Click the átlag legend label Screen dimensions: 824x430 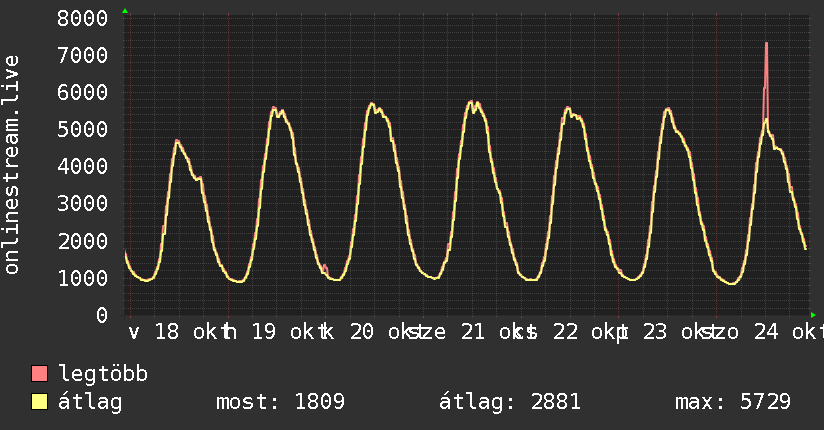(90, 402)
